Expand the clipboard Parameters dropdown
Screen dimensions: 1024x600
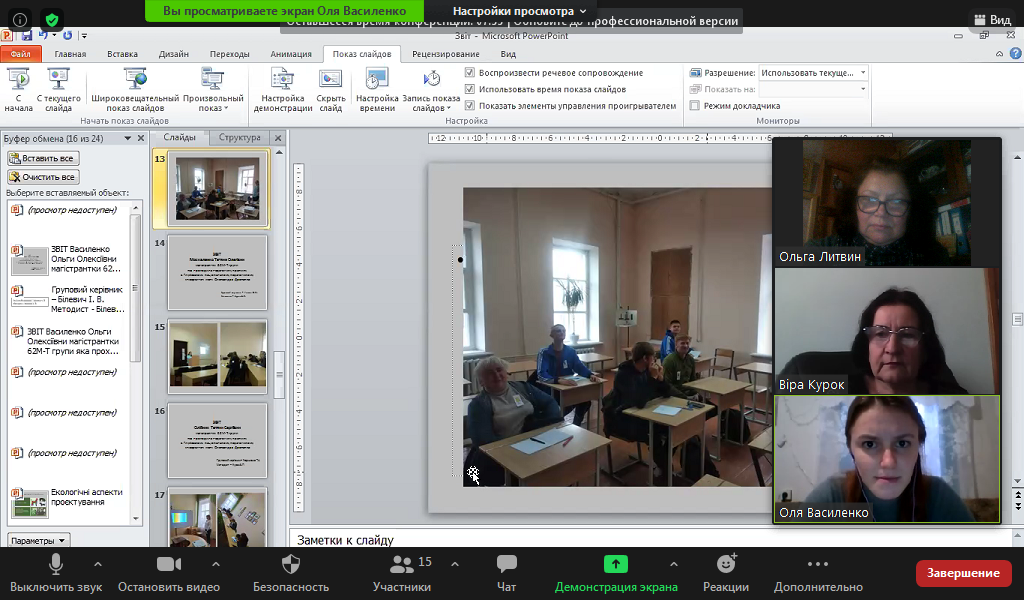pos(39,540)
